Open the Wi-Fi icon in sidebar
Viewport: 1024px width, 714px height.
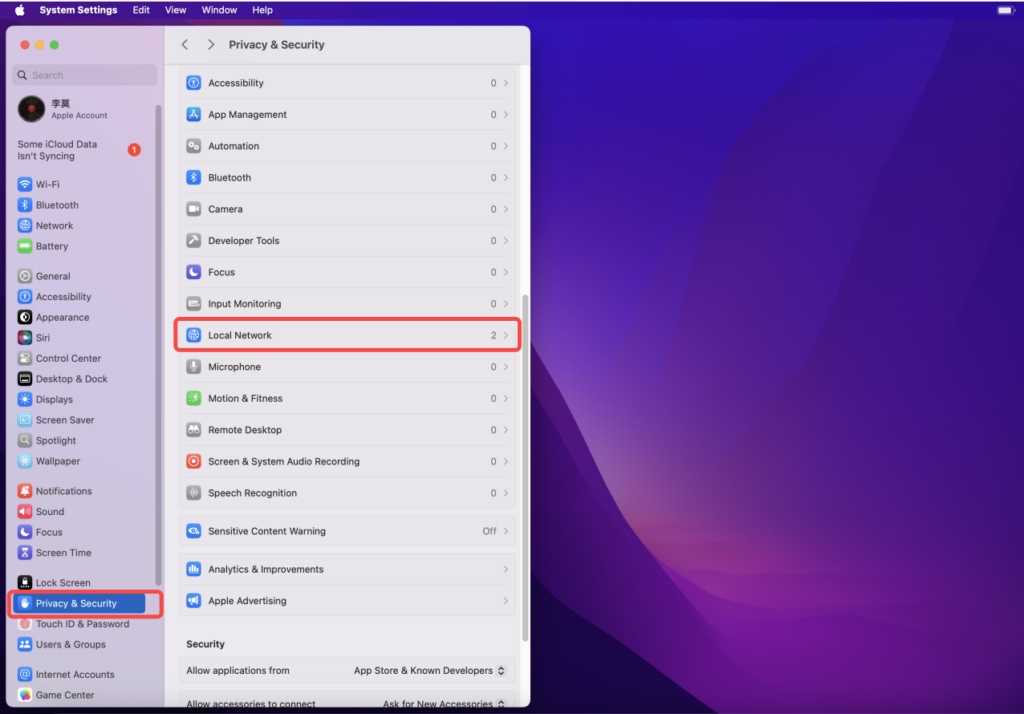[x=25, y=184]
